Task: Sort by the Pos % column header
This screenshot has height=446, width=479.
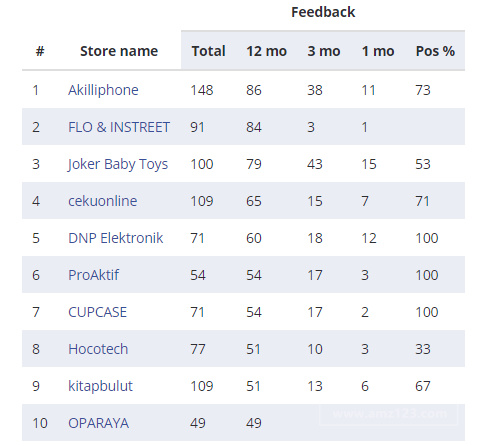Action: [435, 51]
